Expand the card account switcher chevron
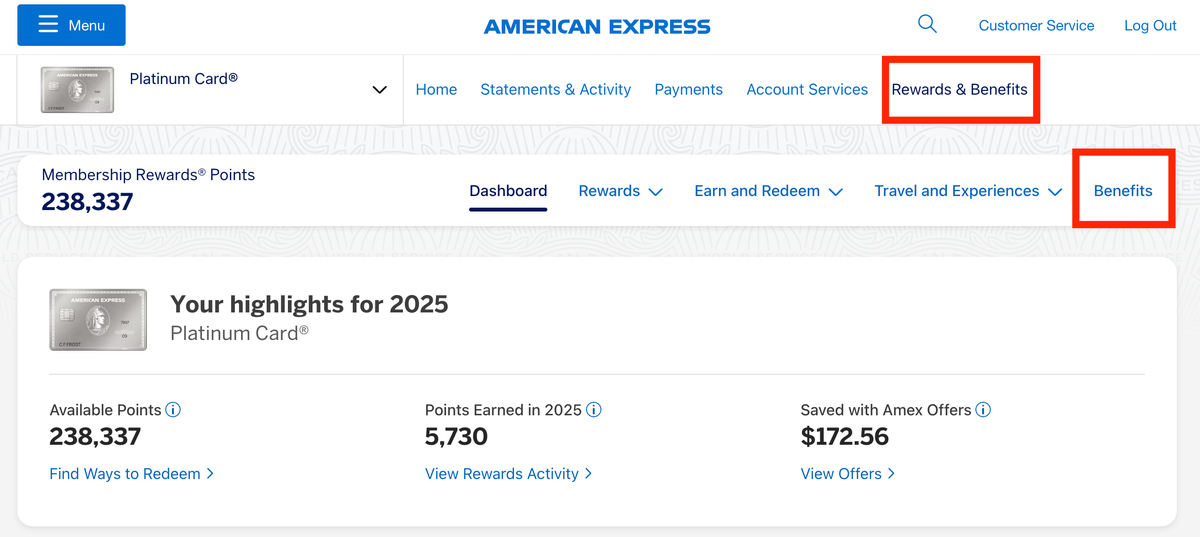The height and width of the screenshot is (537, 1200). click(x=379, y=90)
